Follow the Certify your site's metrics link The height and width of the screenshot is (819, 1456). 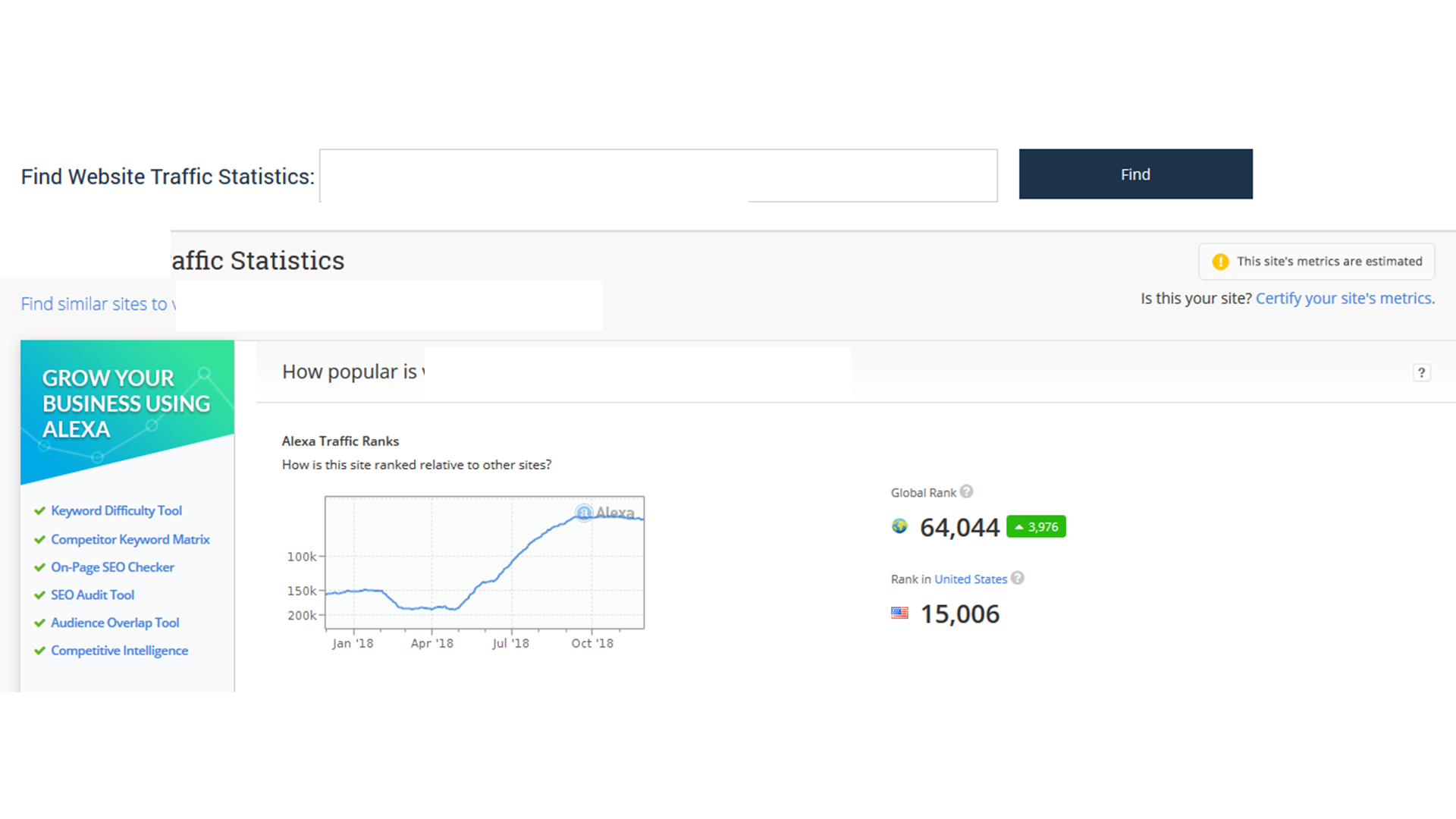(1344, 298)
